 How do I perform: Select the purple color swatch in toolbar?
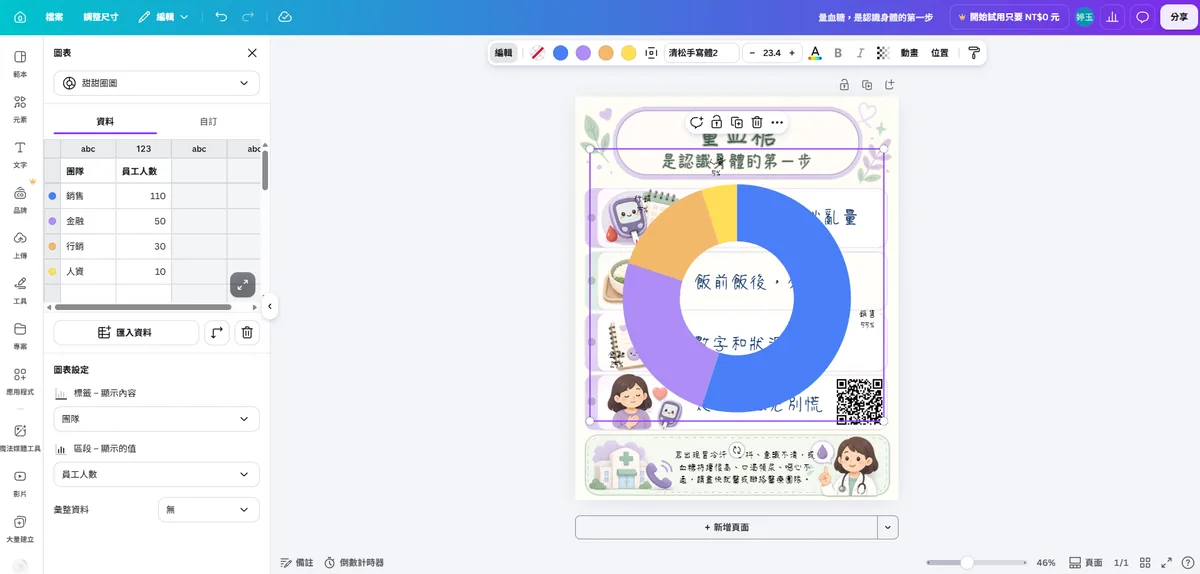583,53
